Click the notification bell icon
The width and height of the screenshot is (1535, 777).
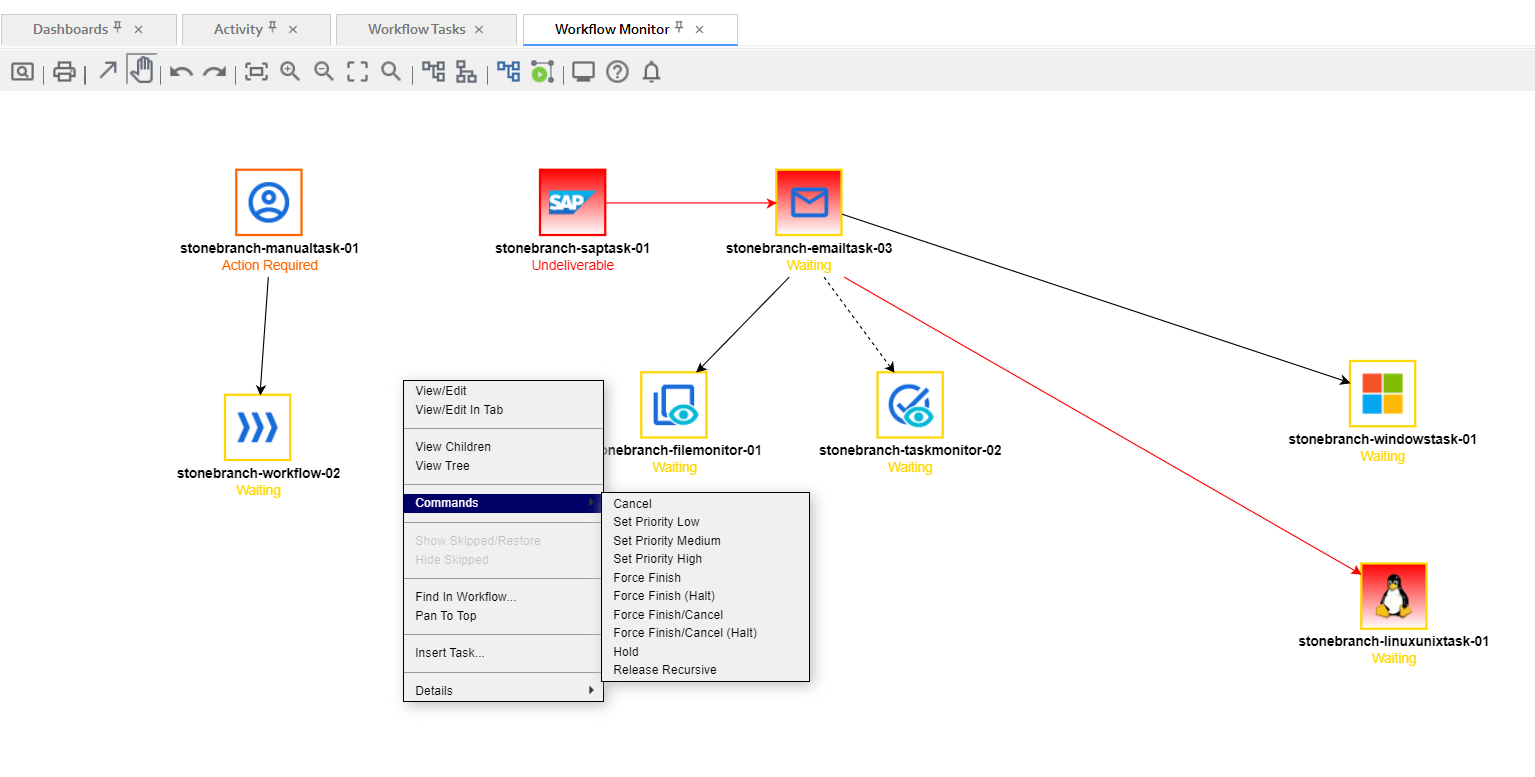click(651, 72)
